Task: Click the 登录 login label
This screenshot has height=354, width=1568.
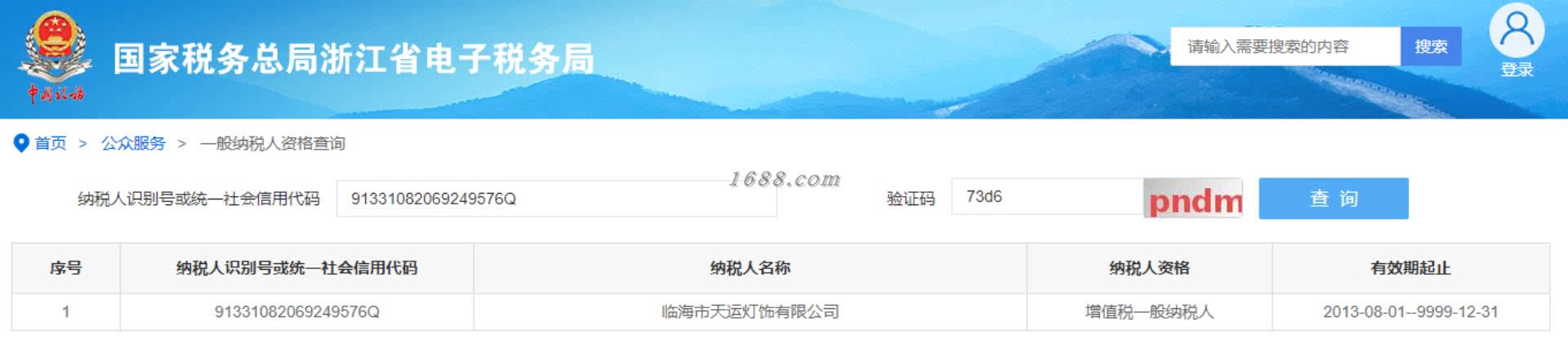Action: click(x=1517, y=70)
